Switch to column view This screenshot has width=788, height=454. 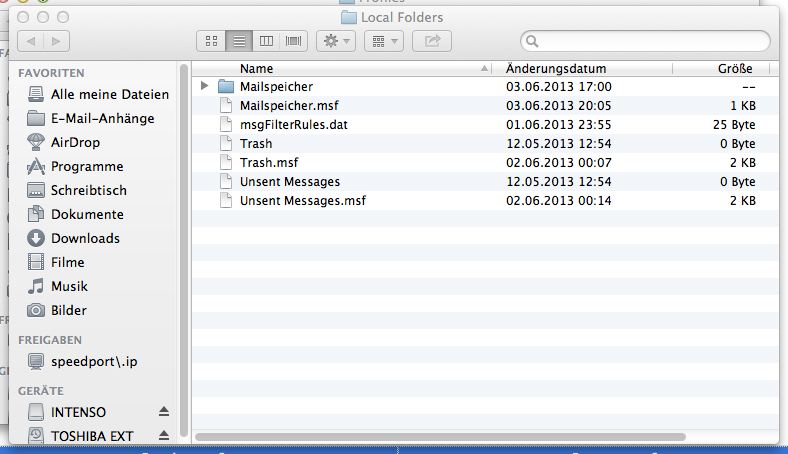tap(266, 41)
